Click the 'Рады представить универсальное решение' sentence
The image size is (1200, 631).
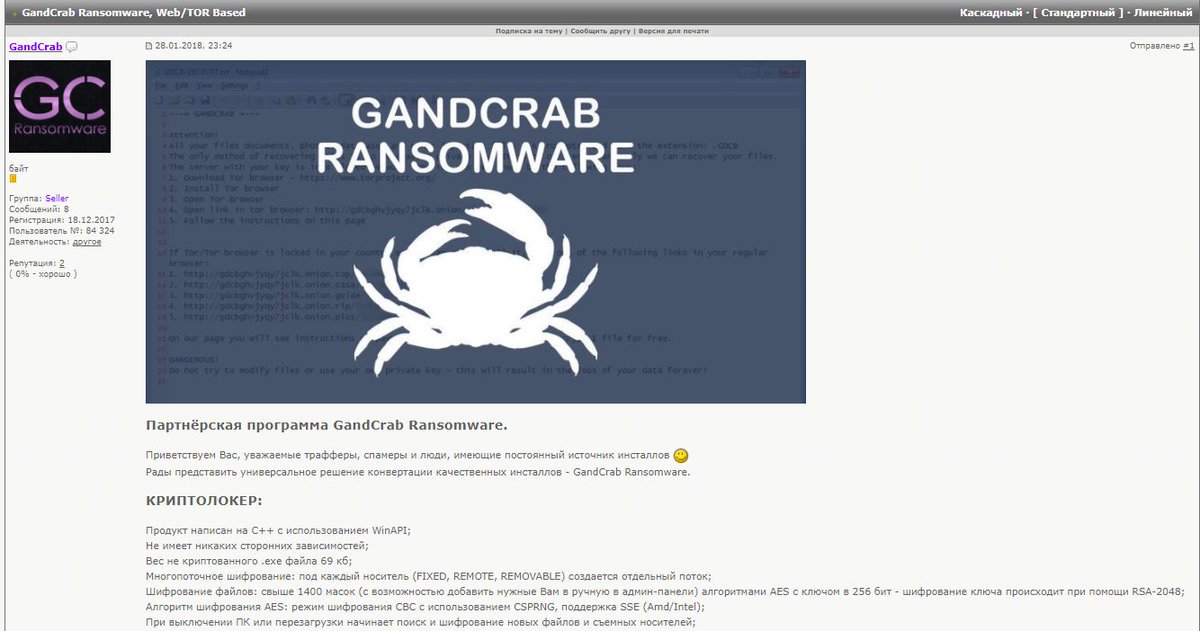click(x=417, y=472)
